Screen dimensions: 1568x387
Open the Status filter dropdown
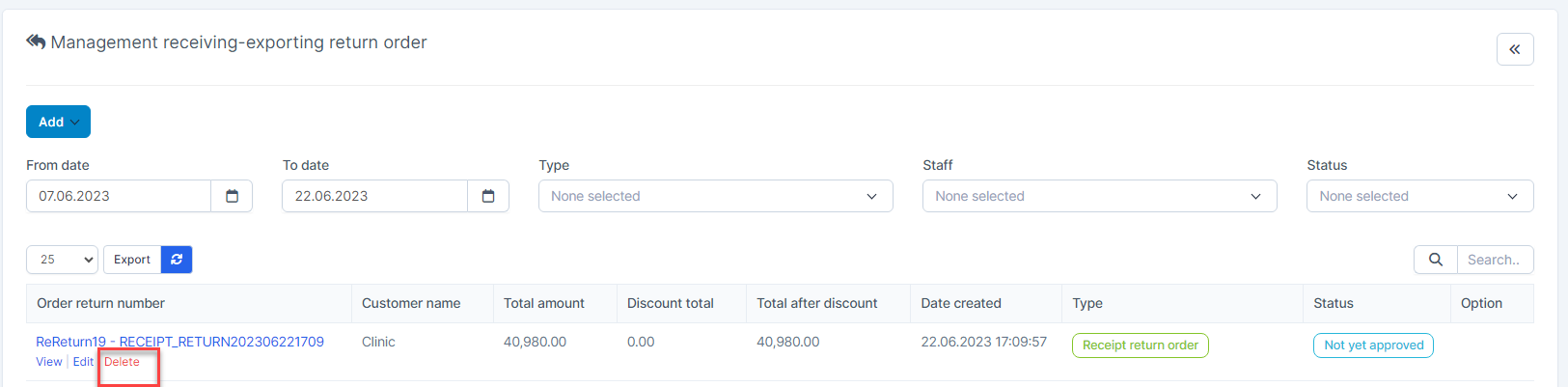coord(1418,196)
